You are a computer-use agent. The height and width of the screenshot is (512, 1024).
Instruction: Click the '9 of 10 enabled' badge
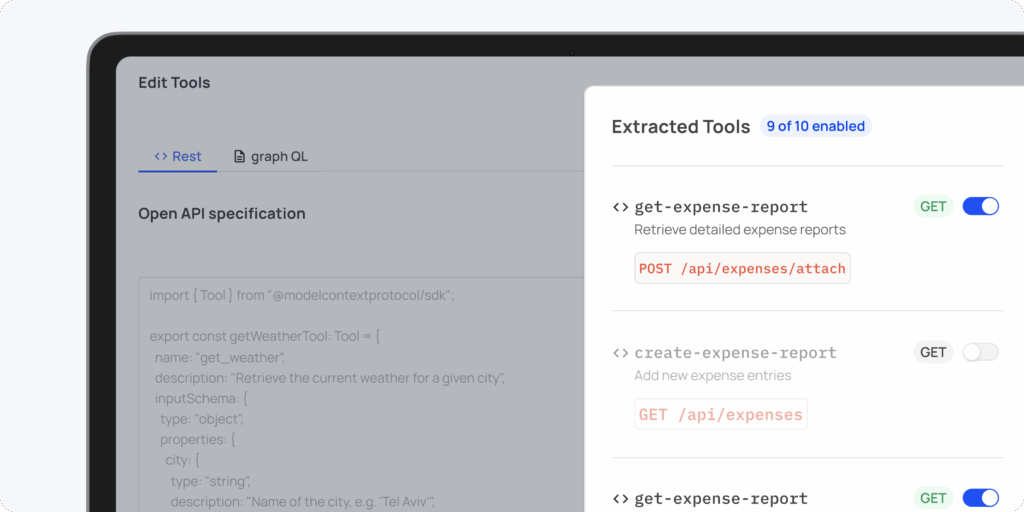pos(815,126)
